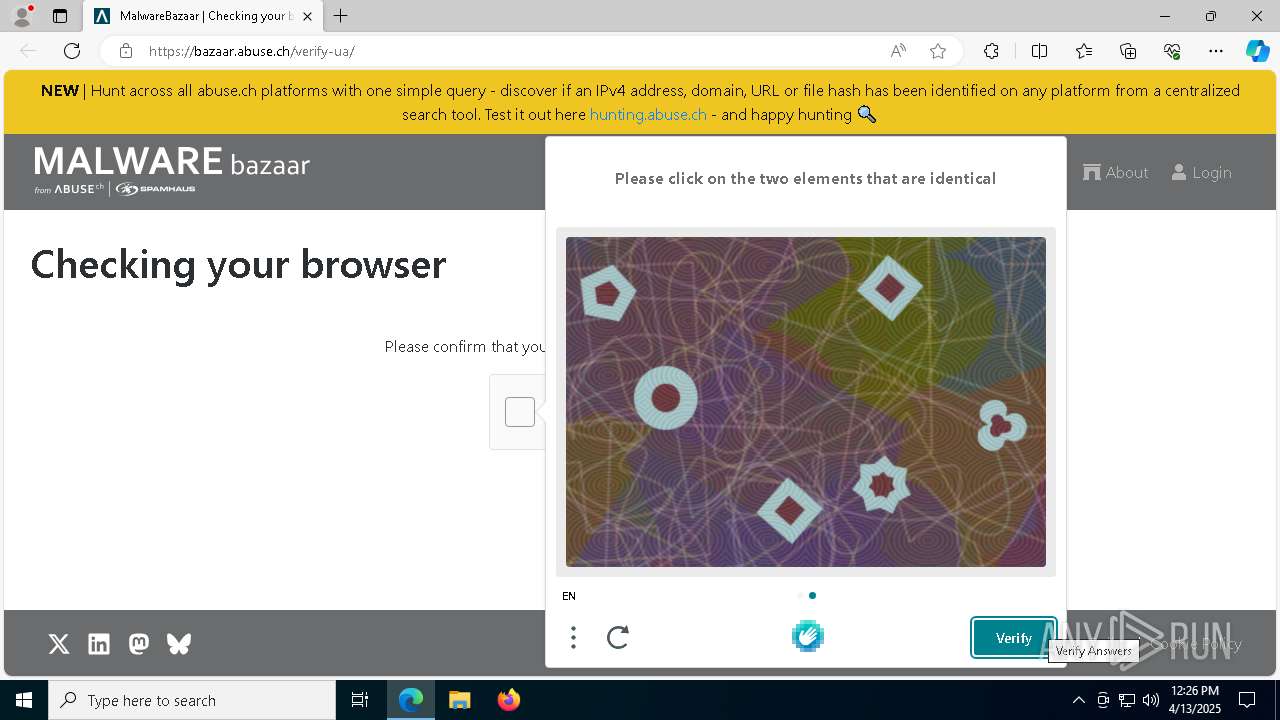1280x720 pixels.
Task: Select the bottom diamond shape
Action: click(790, 511)
